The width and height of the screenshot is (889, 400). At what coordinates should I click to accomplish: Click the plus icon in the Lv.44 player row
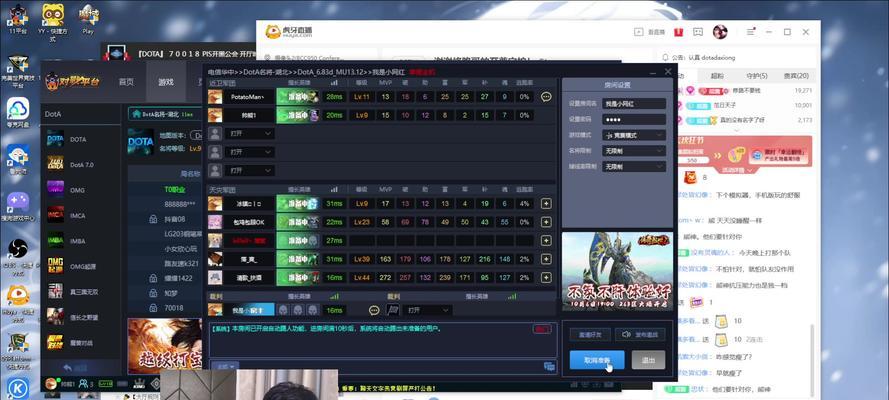[546, 278]
